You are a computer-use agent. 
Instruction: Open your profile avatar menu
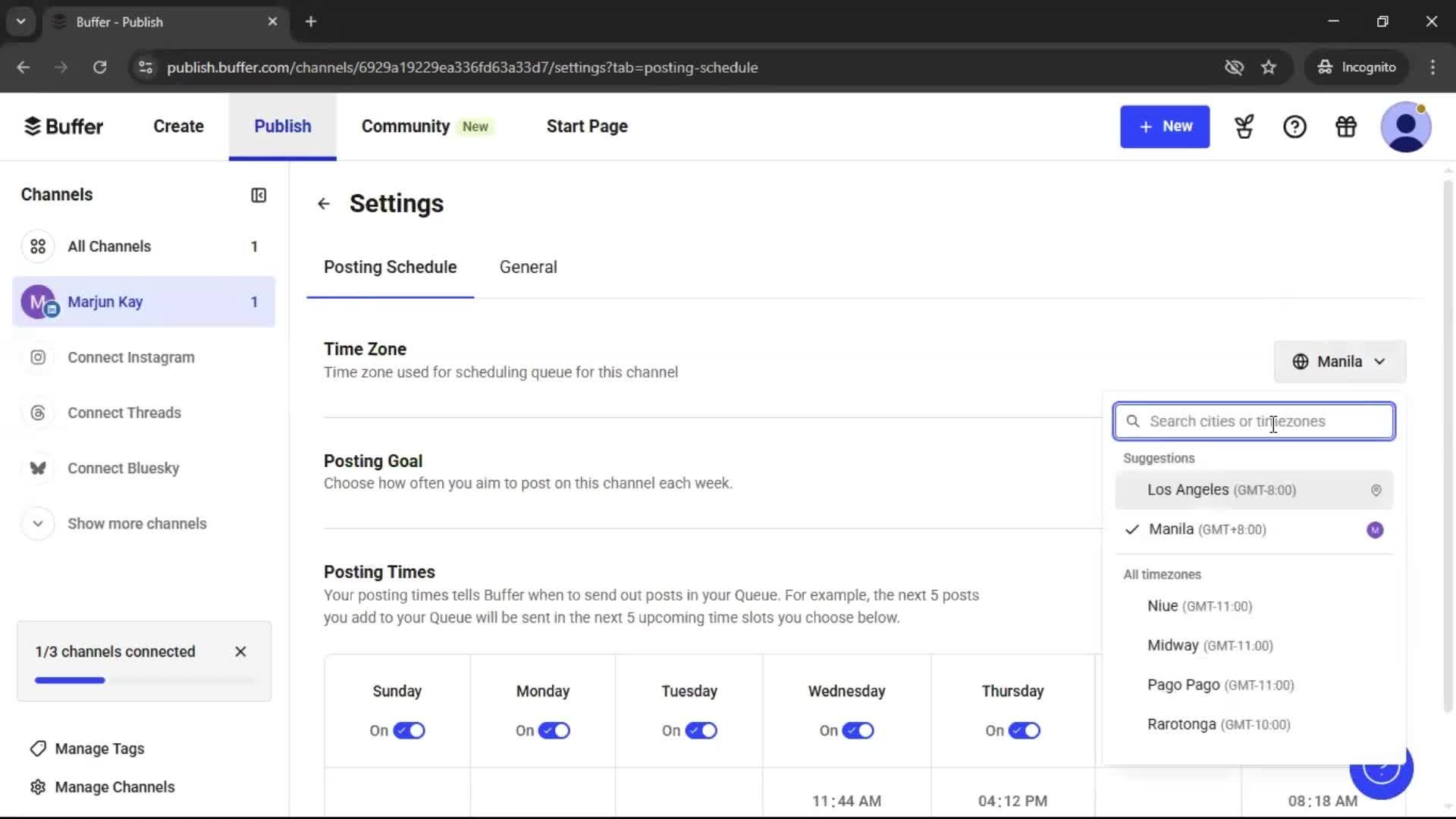pyautogui.click(x=1406, y=127)
